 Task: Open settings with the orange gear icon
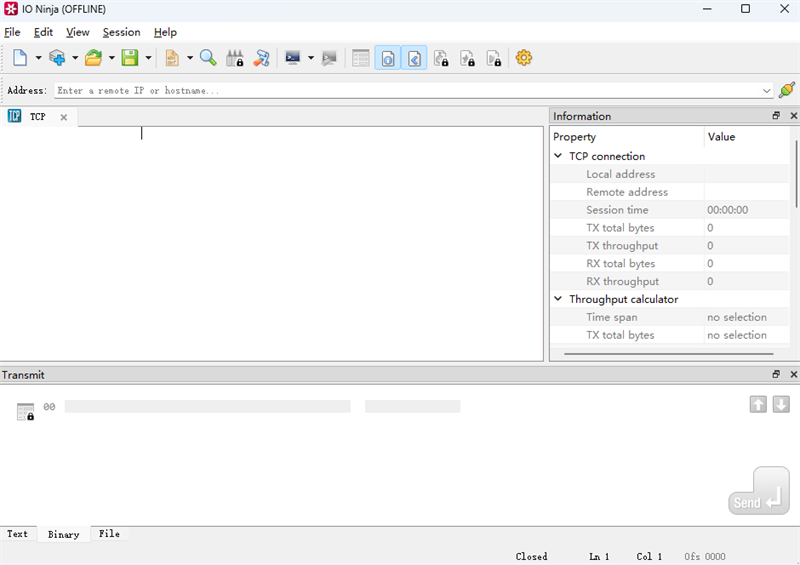pyautogui.click(x=524, y=58)
